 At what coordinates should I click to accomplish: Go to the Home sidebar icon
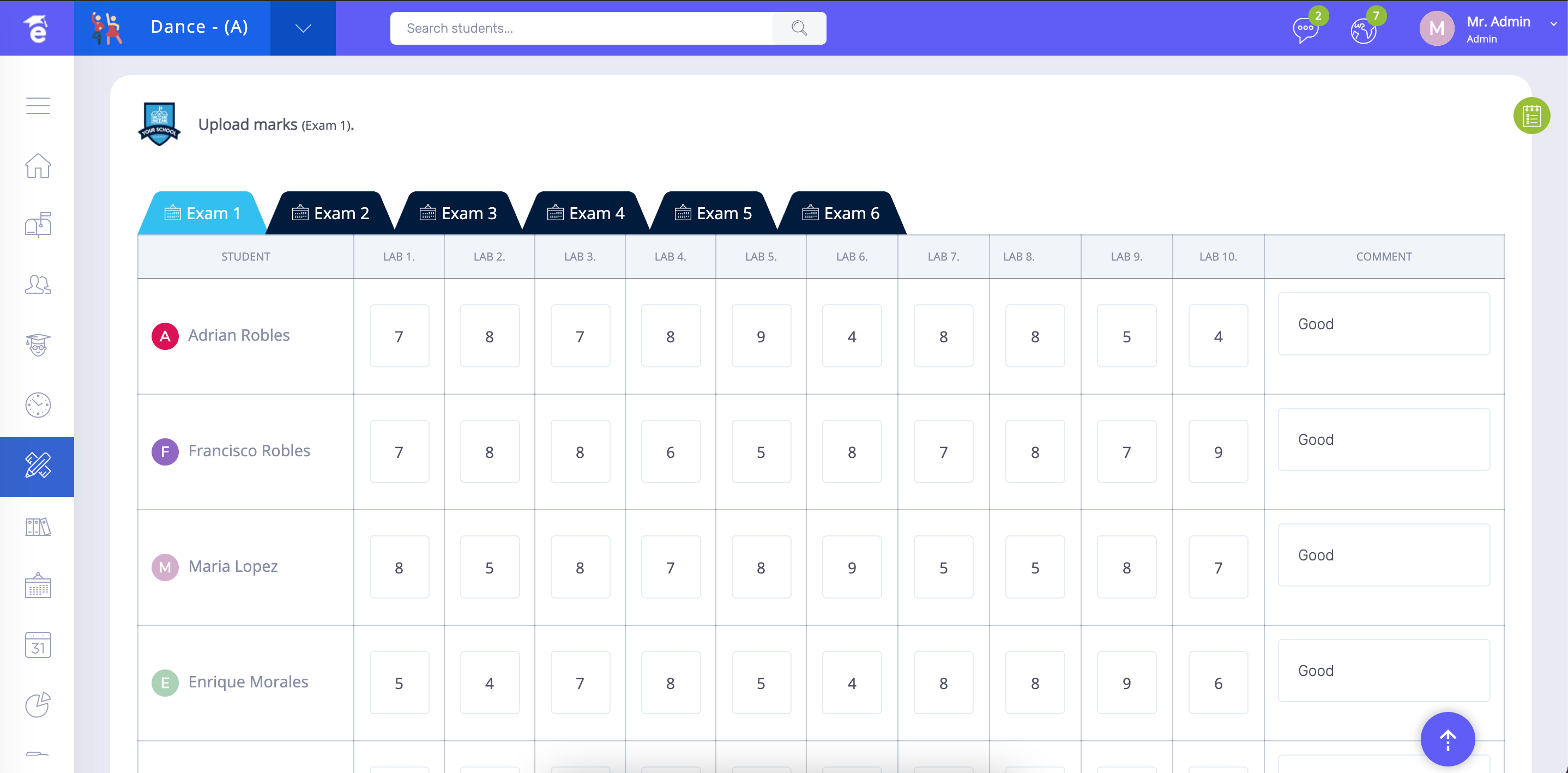(38, 166)
